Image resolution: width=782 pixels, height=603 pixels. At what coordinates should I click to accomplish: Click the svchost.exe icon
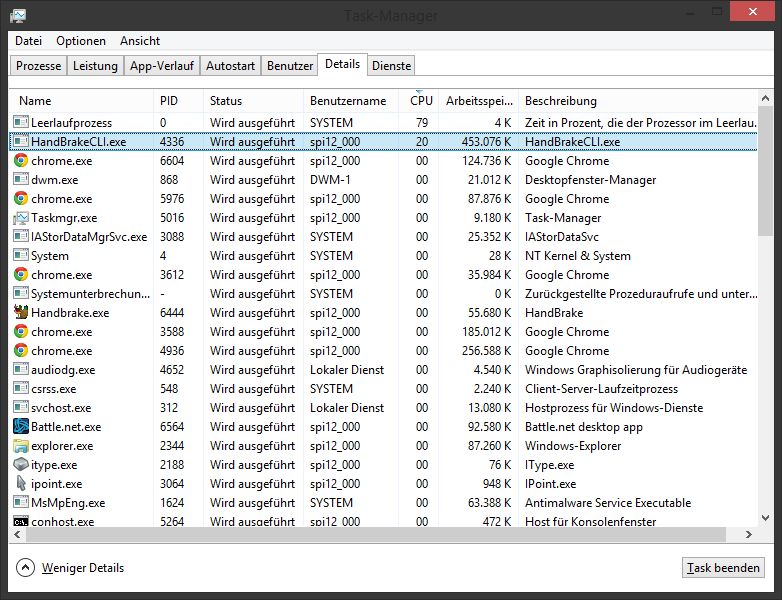tap(21, 407)
